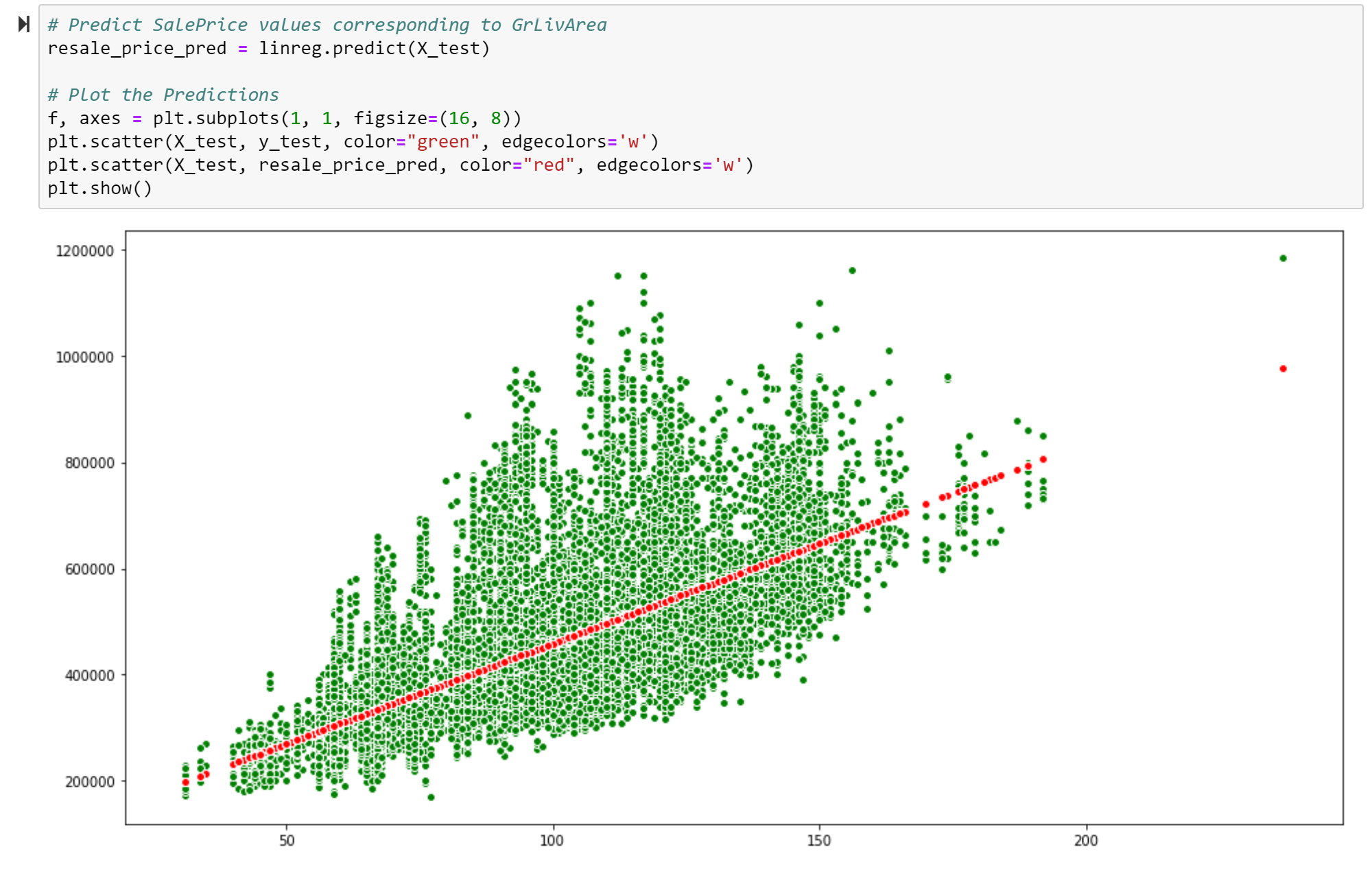The image size is (1372, 869).
Task: Click the green outlier point top right corner
Action: point(1283,259)
